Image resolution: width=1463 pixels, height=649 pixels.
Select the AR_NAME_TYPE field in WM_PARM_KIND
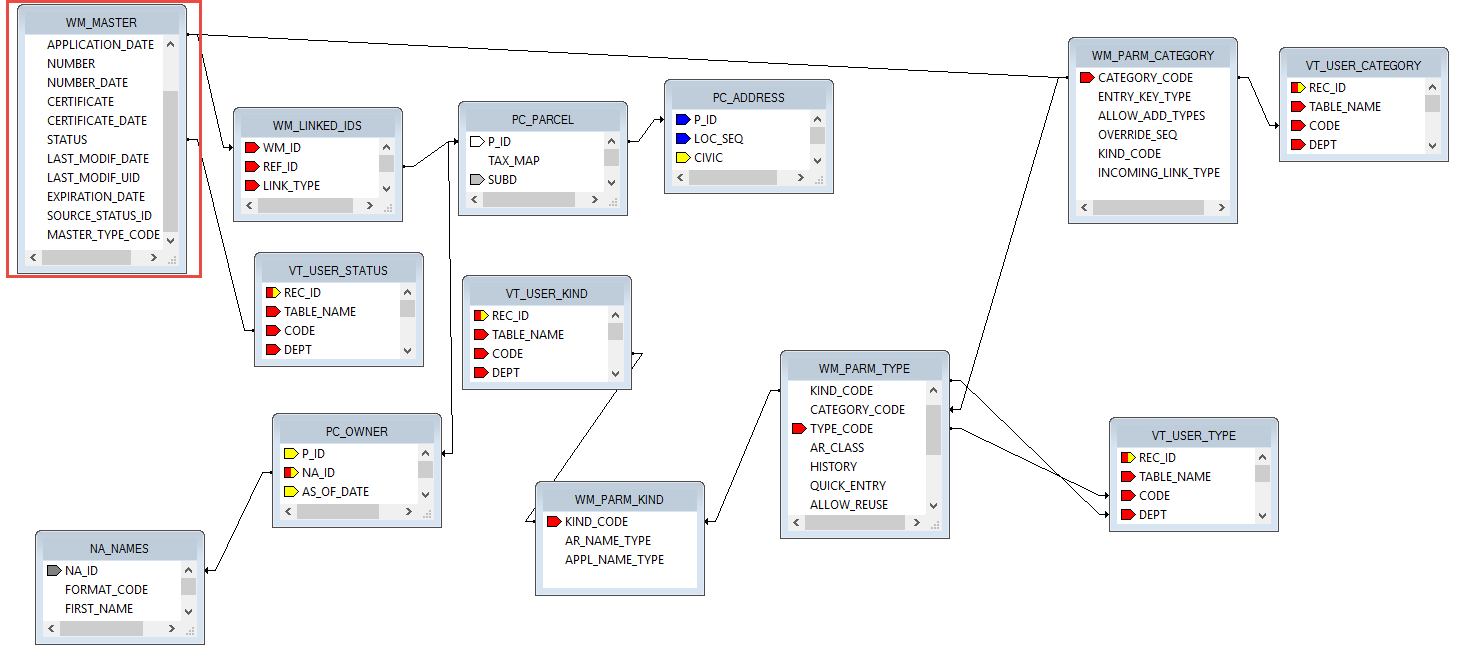click(607, 541)
